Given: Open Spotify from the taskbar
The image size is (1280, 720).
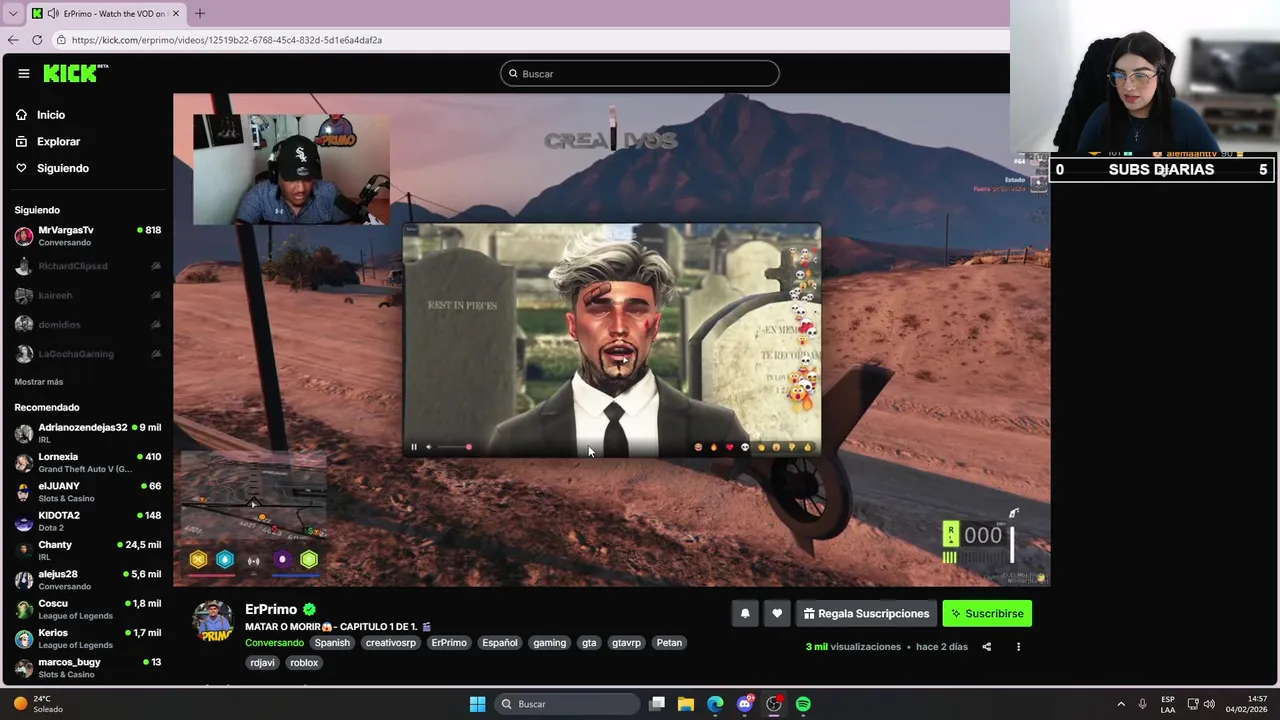Looking at the screenshot, I should tap(803, 704).
